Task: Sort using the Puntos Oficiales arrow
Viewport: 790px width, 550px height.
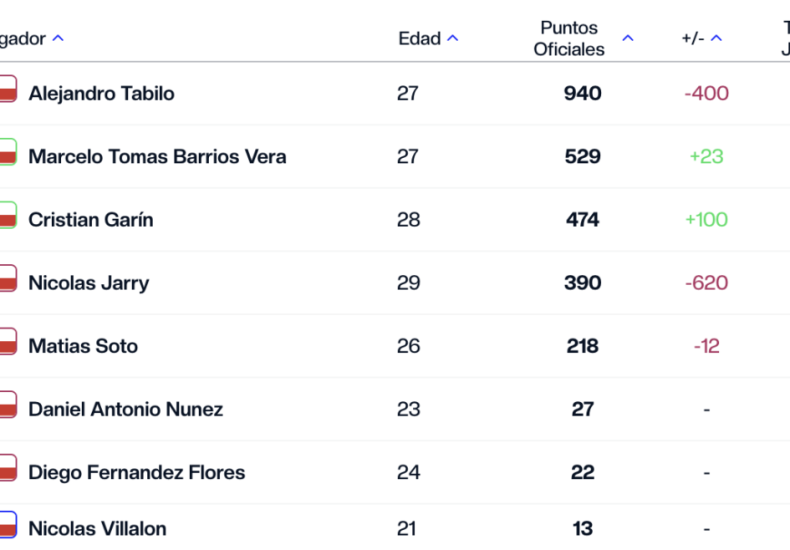Action: pos(628,38)
